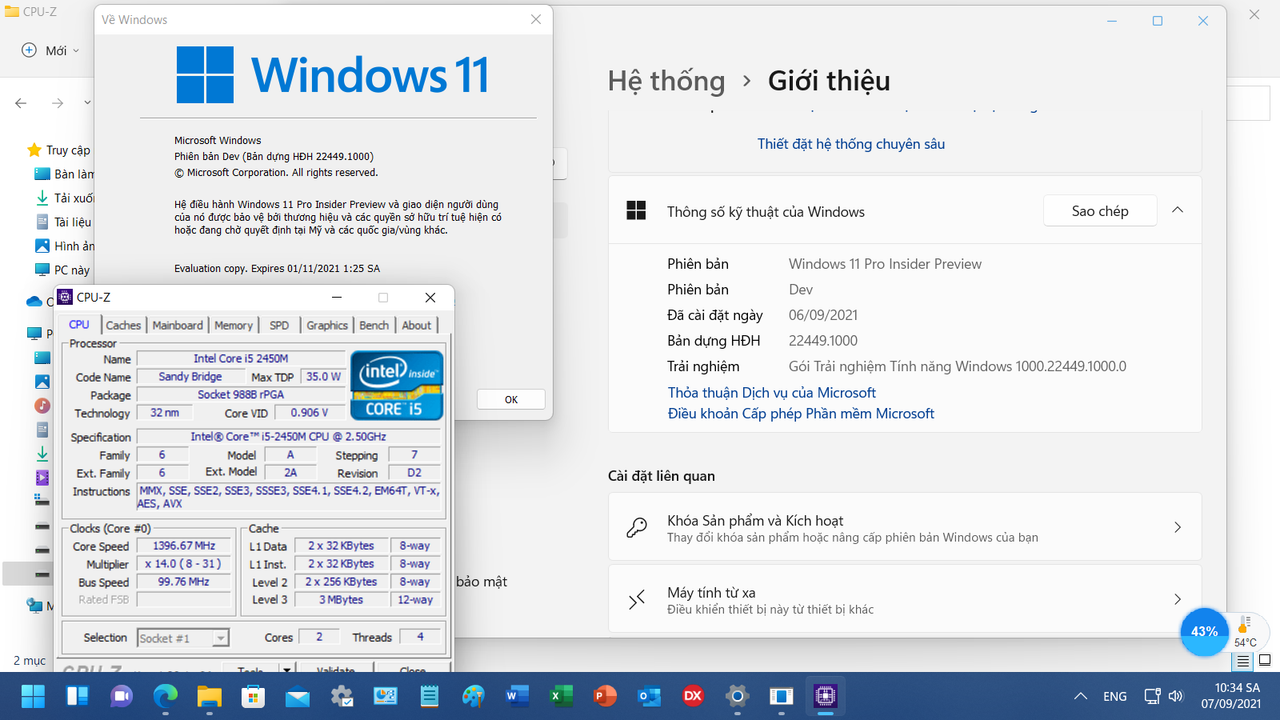
Task: Open the red DX app in taskbar
Action: pos(693,696)
